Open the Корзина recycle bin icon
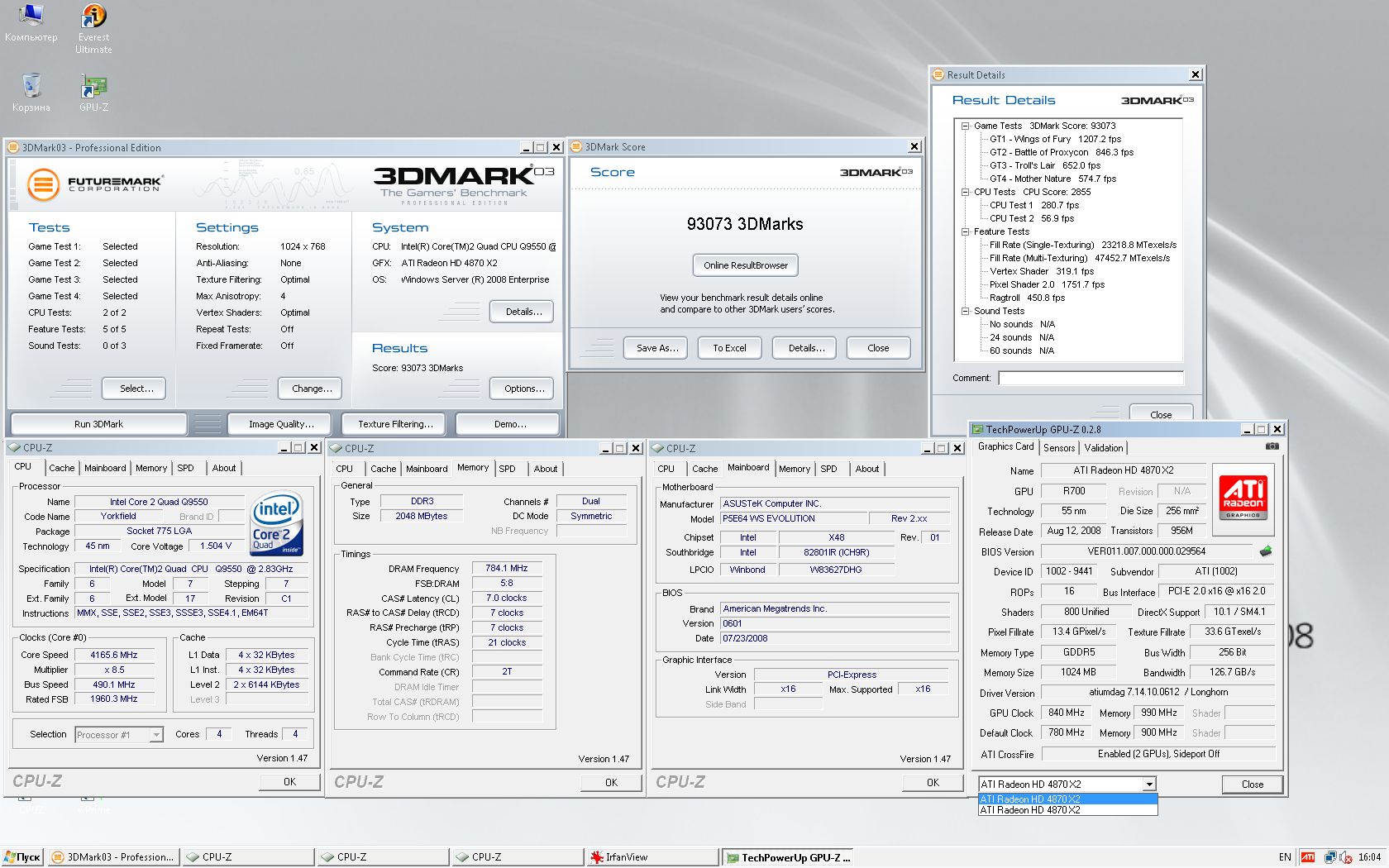1389x868 pixels. 31,93
